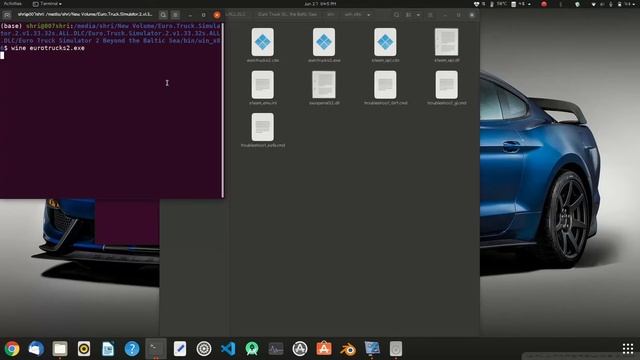Viewport: 640px width, 360px height.
Task: Click file manager search icon
Action: [x=396, y=15]
